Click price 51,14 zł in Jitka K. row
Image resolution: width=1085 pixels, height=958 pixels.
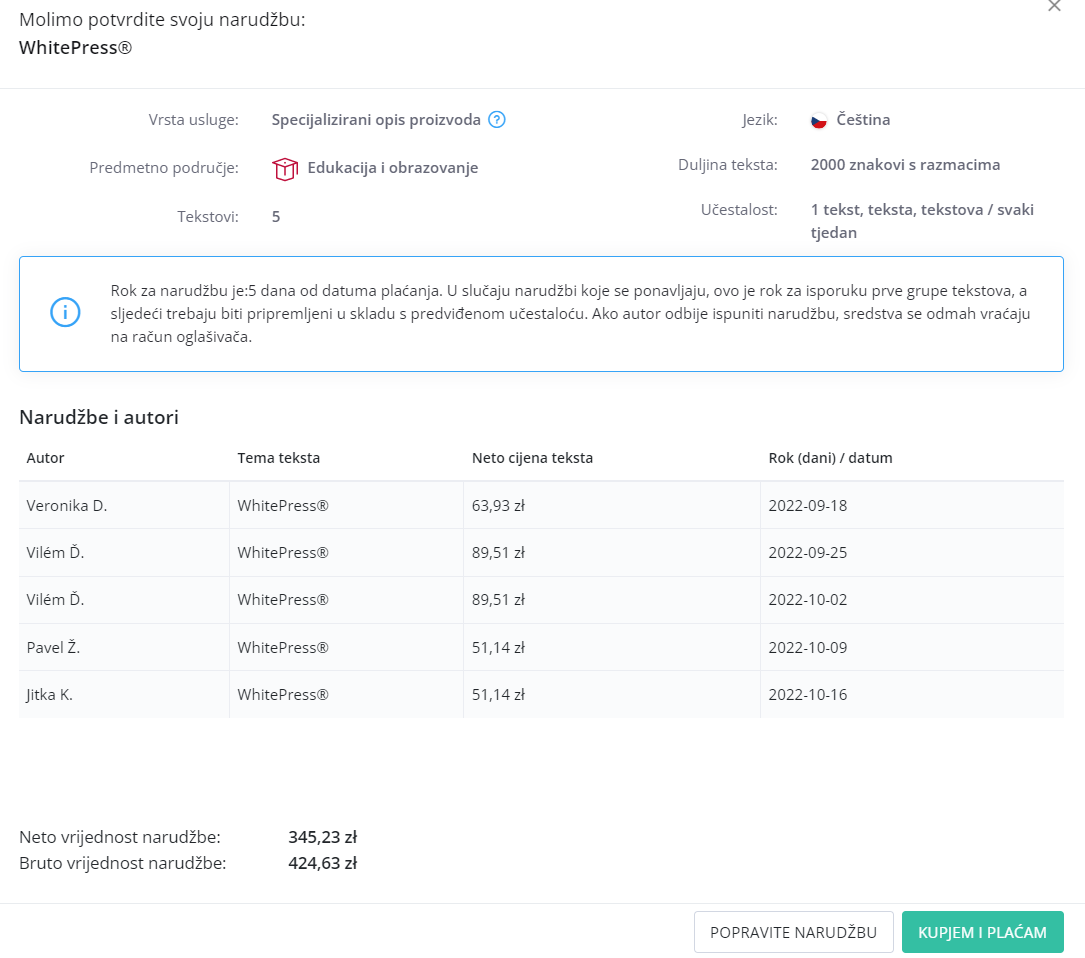(498, 695)
